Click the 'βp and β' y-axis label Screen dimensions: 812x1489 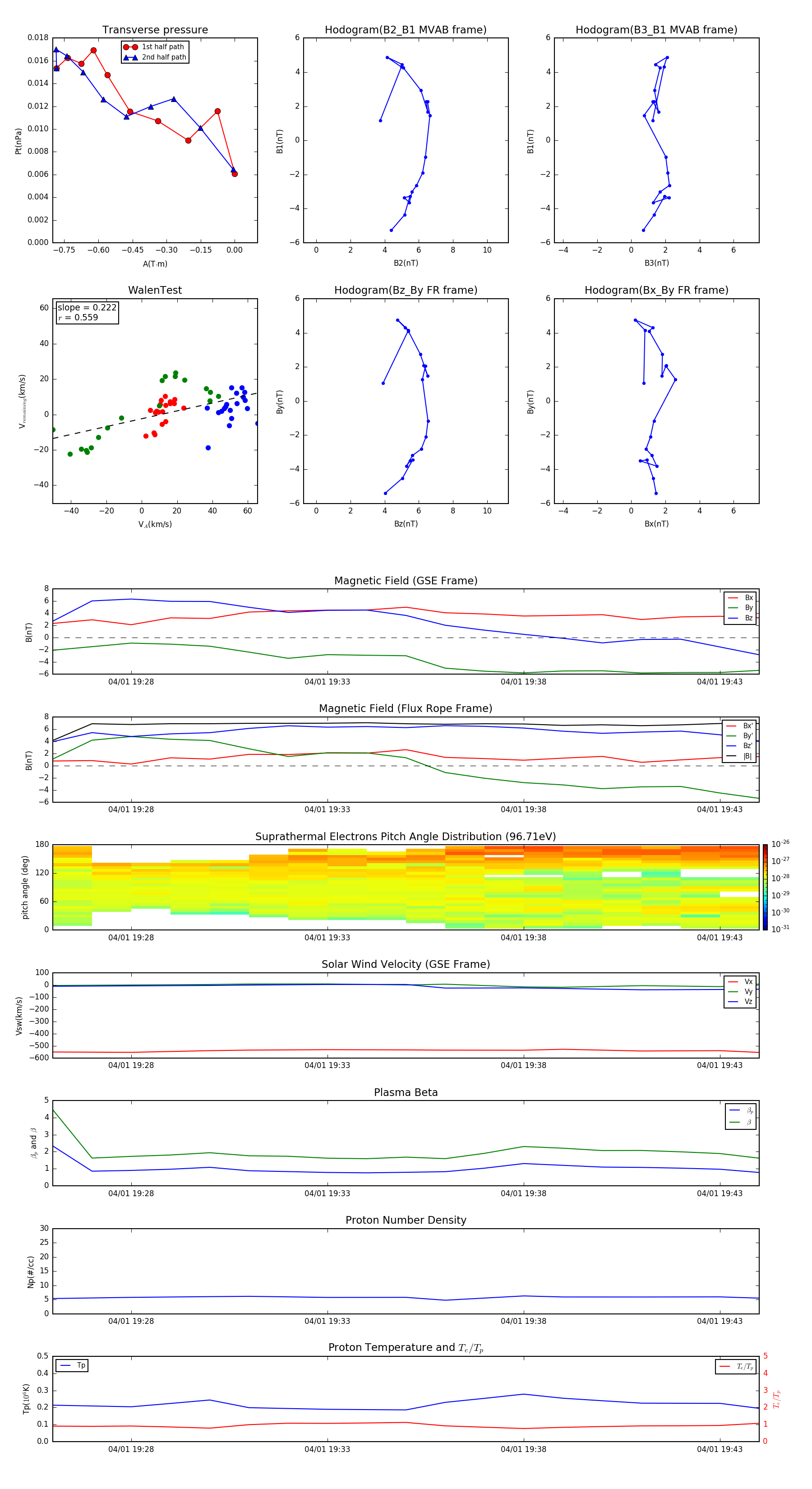point(33,1143)
